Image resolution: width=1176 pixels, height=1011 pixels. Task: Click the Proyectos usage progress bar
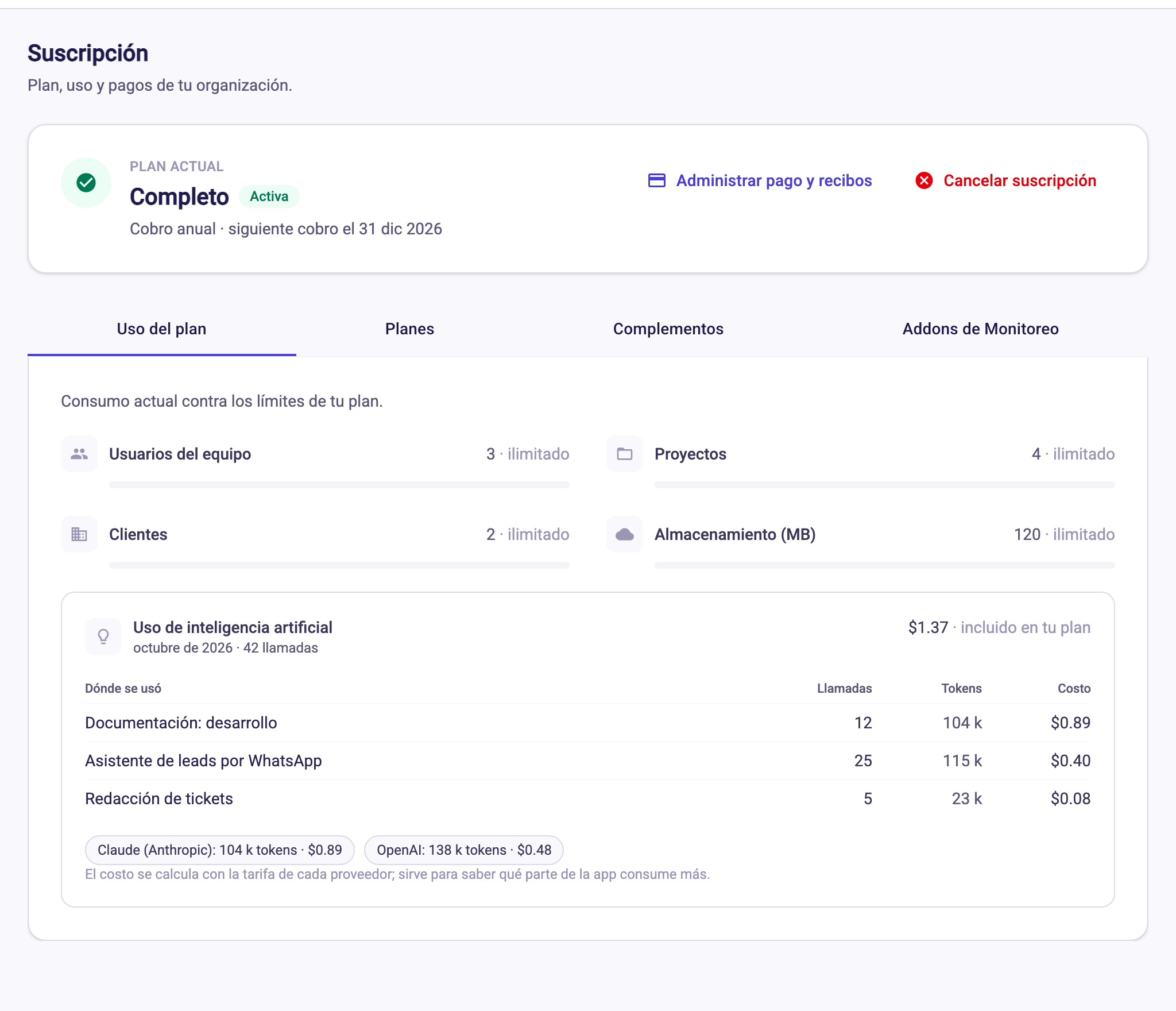885,485
